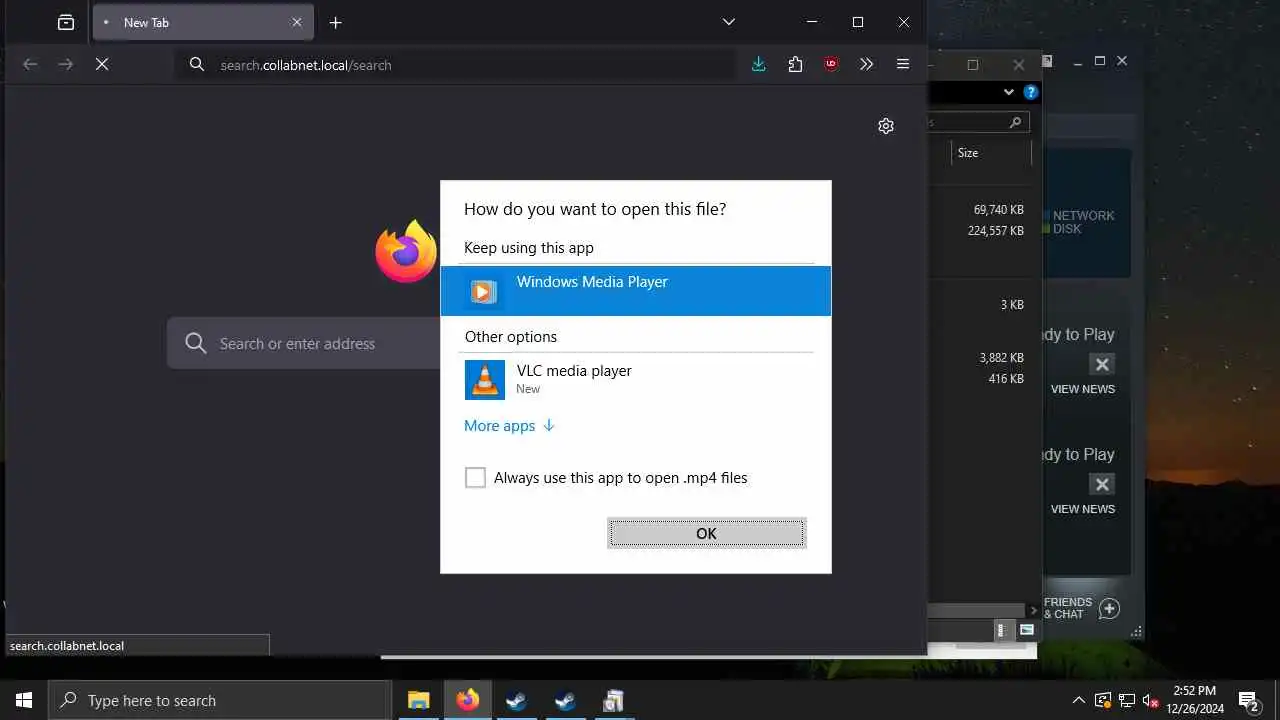Viewport: 1280px width, 720px height.
Task: Open the clock and date flyout
Action: pos(1194,700)
